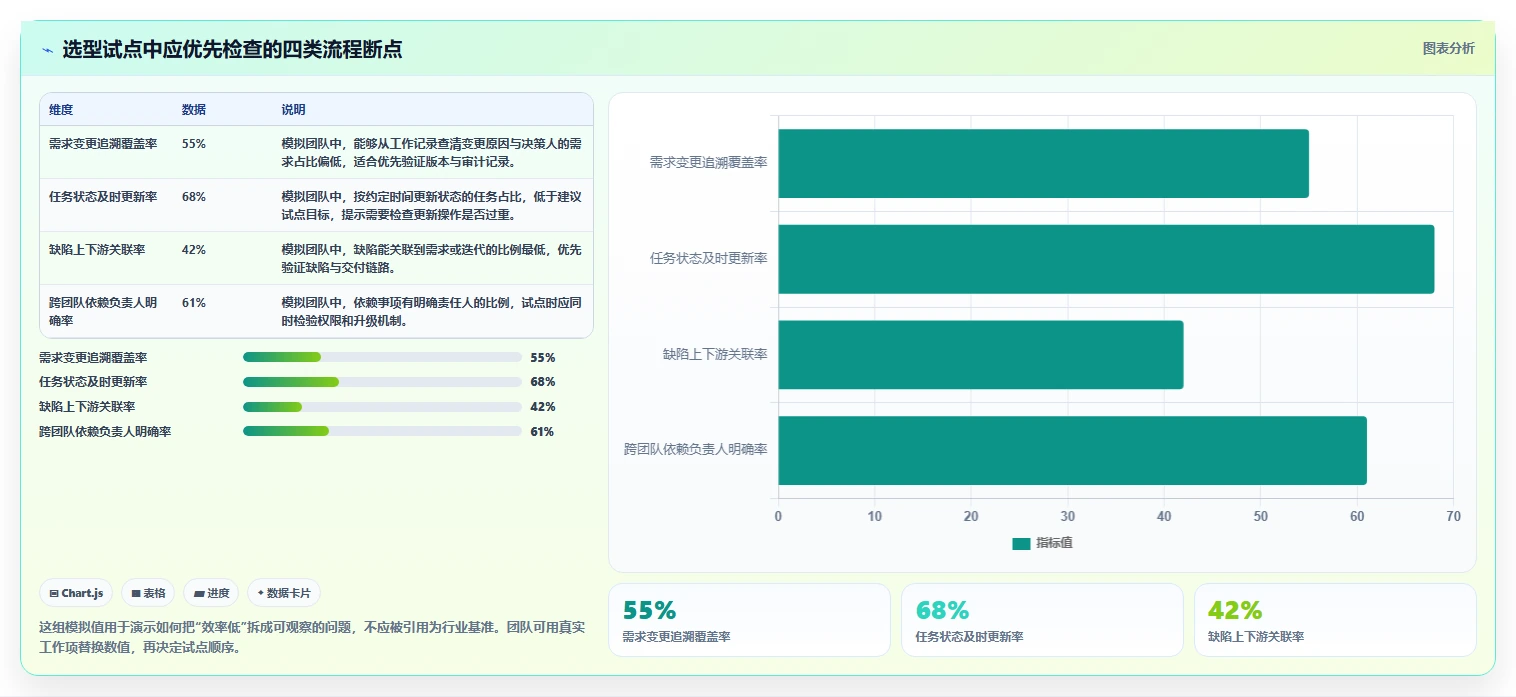Click the 42% data card
This screenshot has width=1516, height=697.
tap(1335, 620)
